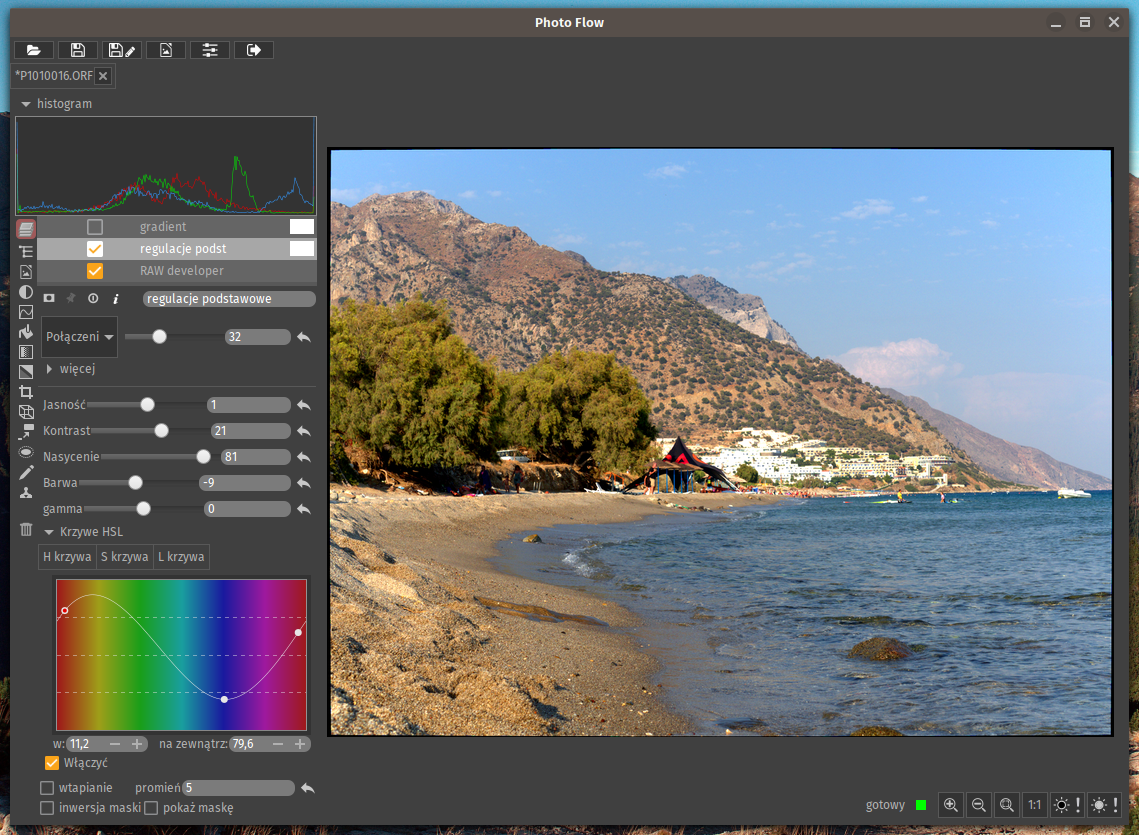This screenshot has width=1139, height=835.
Task: Decrease the 'w:' value with minus
Action: [x=115, y=744]
